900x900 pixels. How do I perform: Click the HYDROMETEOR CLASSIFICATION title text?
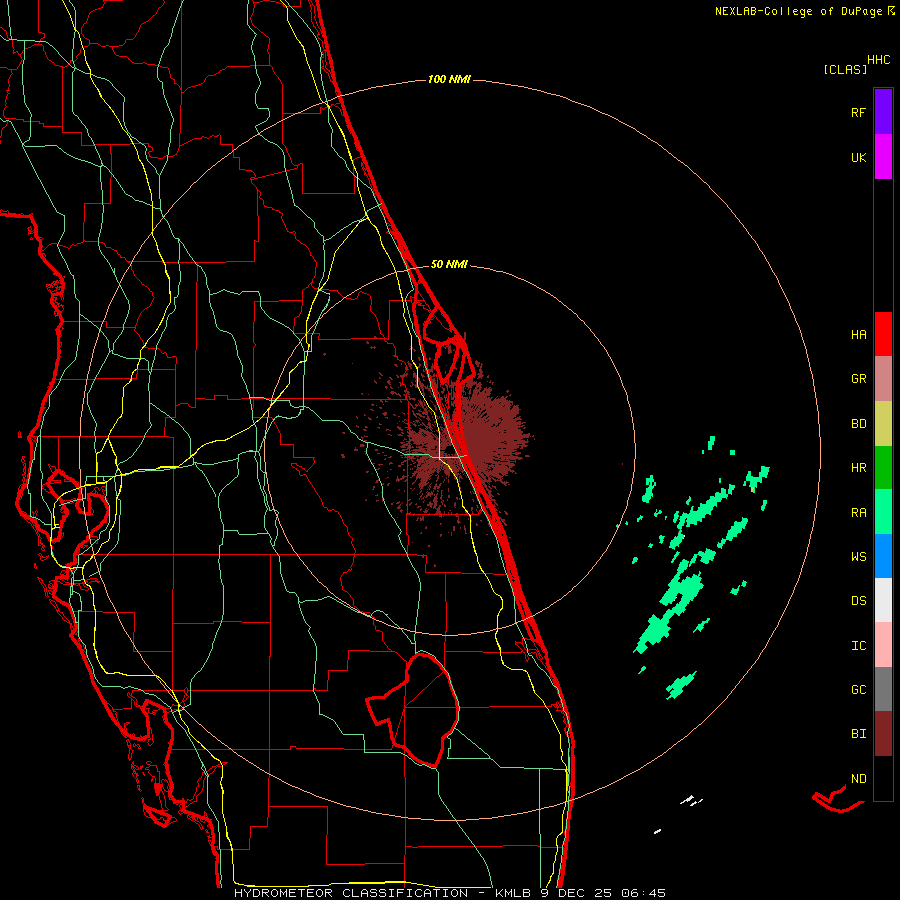click(x=351, y=893)
